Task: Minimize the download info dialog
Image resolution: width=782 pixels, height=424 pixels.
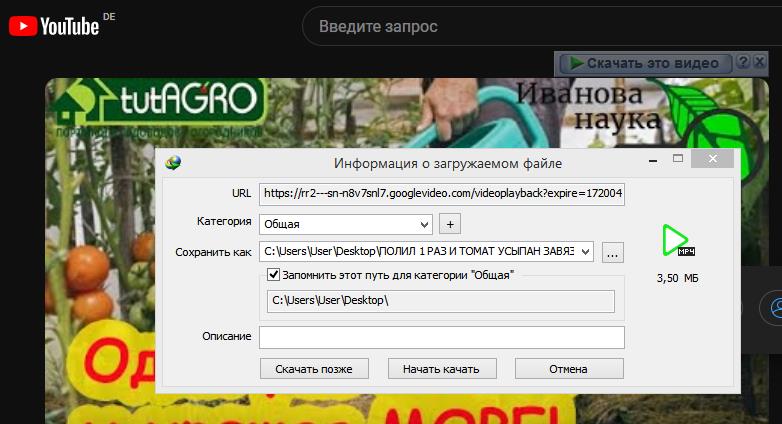Action: pyautogui.click(x=653, y=160)
